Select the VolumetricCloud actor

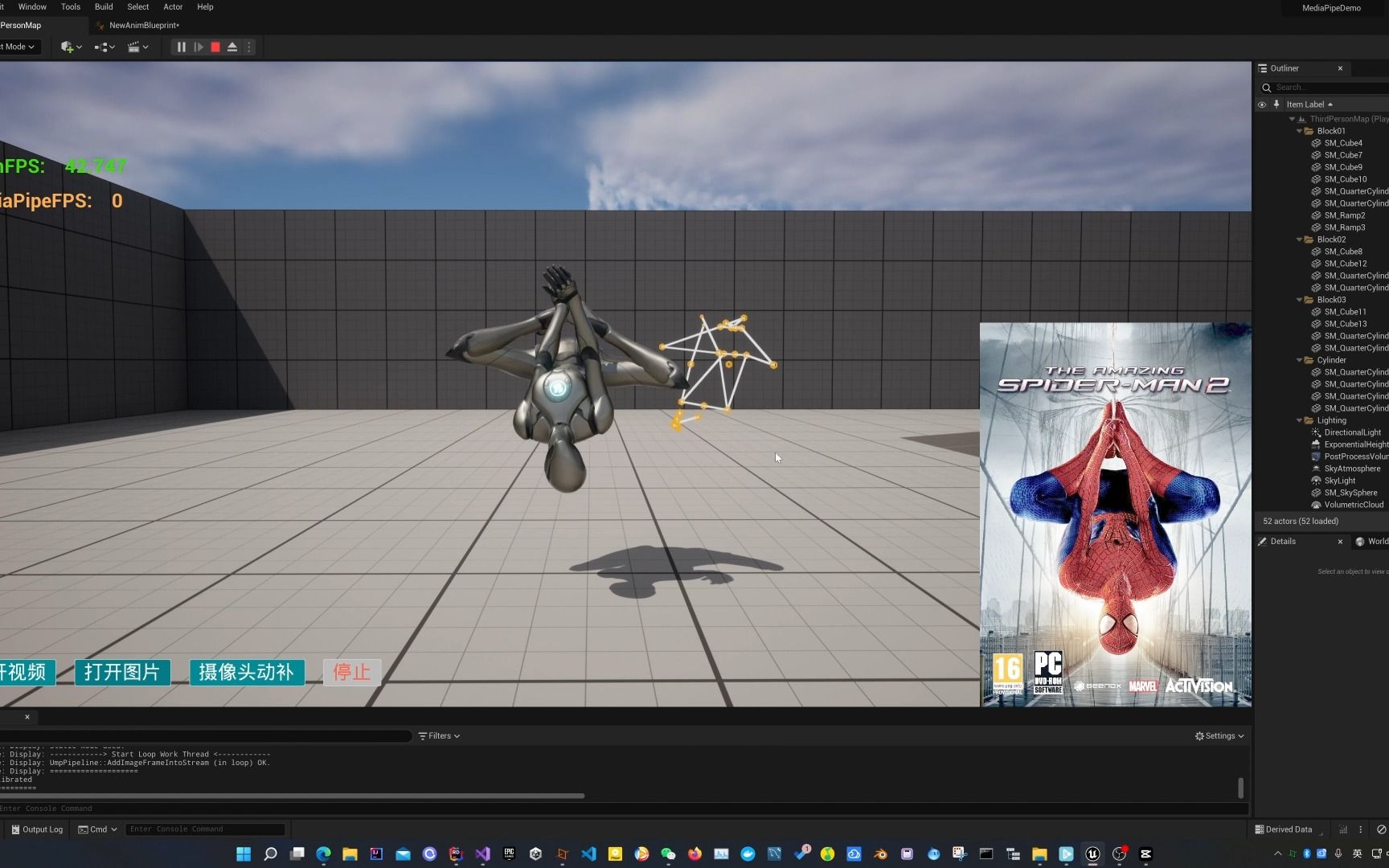(x=1354, y=505)
